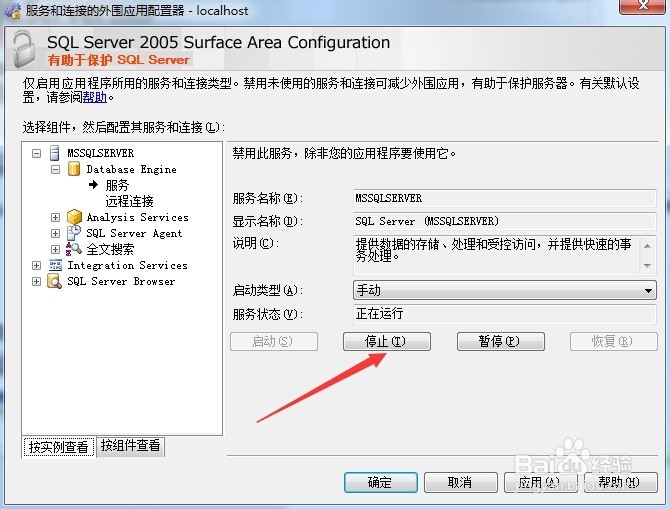Click the disabled 启动(S) button

coord(273,341)
